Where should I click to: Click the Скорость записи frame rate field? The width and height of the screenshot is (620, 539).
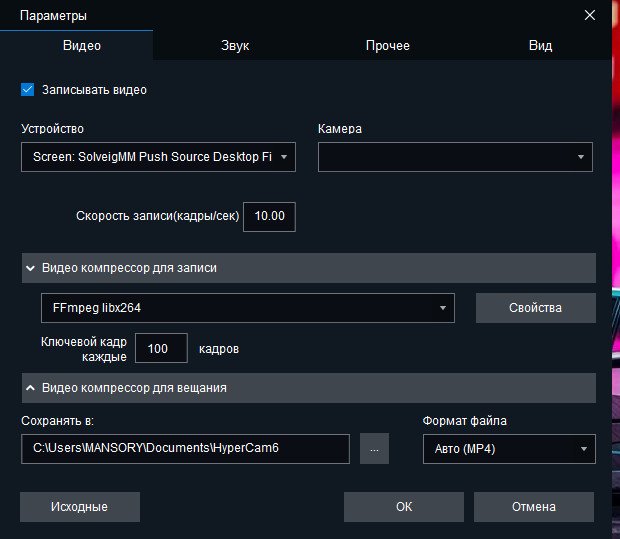click(269, 216)
